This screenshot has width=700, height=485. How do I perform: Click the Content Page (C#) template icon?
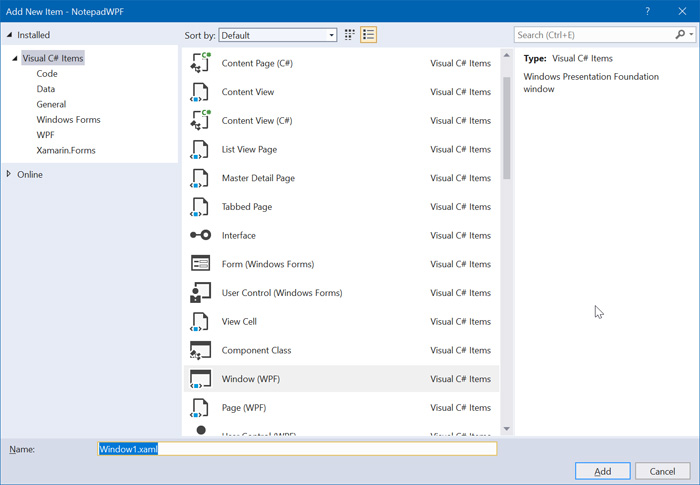(x=200, y=63)
